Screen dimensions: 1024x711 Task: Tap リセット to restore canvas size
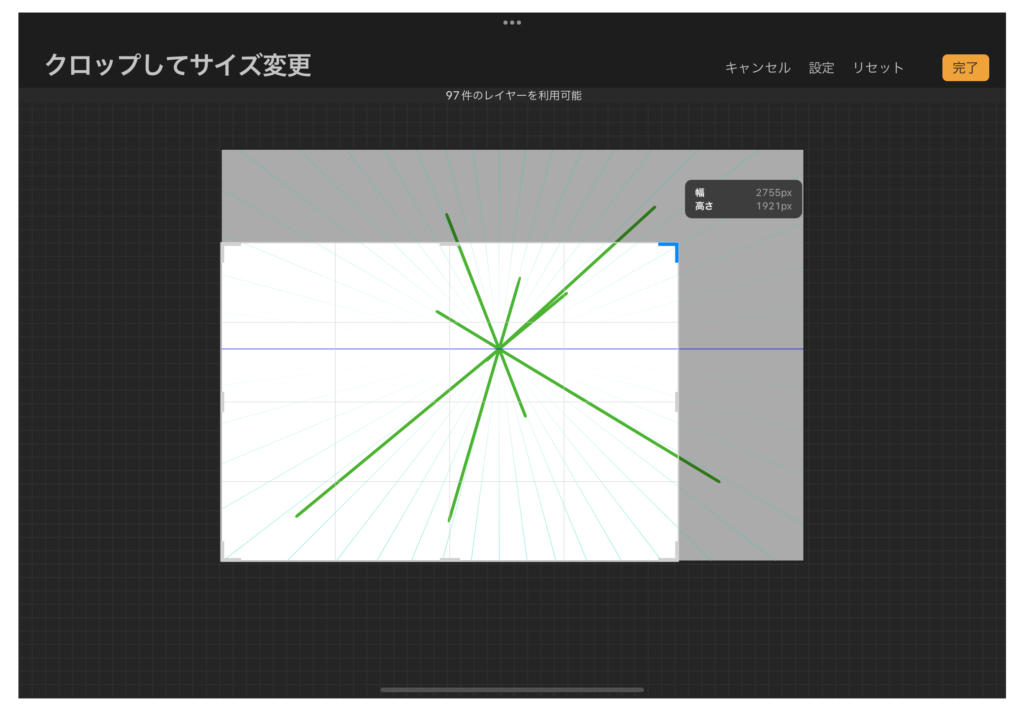pos(878,68)
